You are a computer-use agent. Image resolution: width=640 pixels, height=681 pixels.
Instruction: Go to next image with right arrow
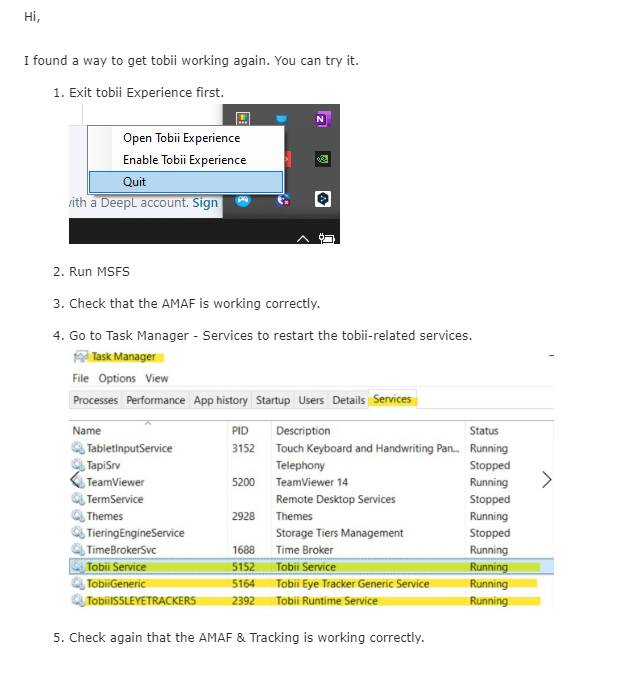pos(547,480)
